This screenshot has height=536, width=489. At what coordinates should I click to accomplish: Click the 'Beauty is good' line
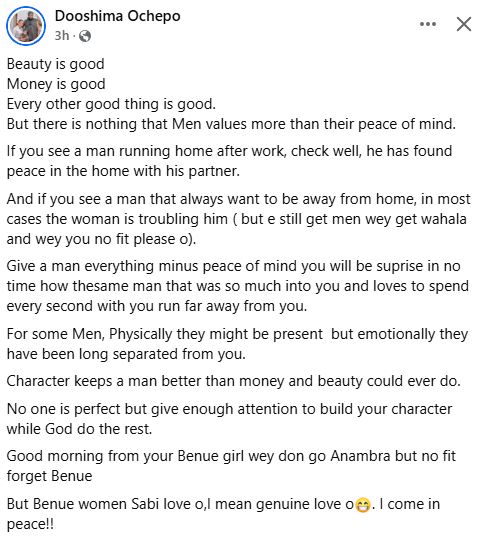tap(56, 64)
